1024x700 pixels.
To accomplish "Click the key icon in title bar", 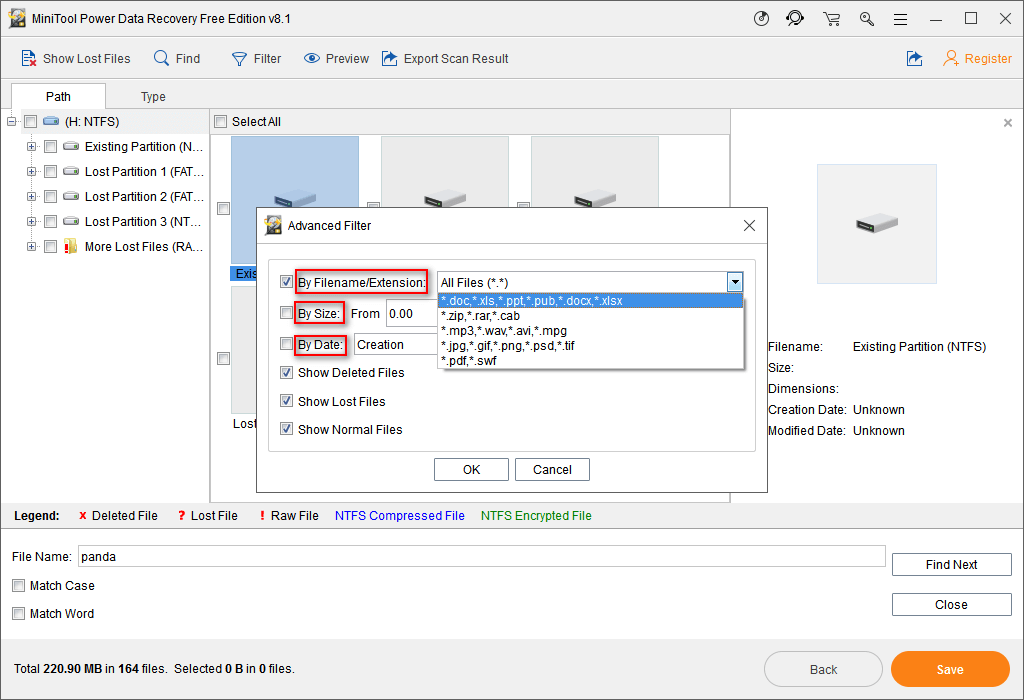I will click(x=867, y=19).
